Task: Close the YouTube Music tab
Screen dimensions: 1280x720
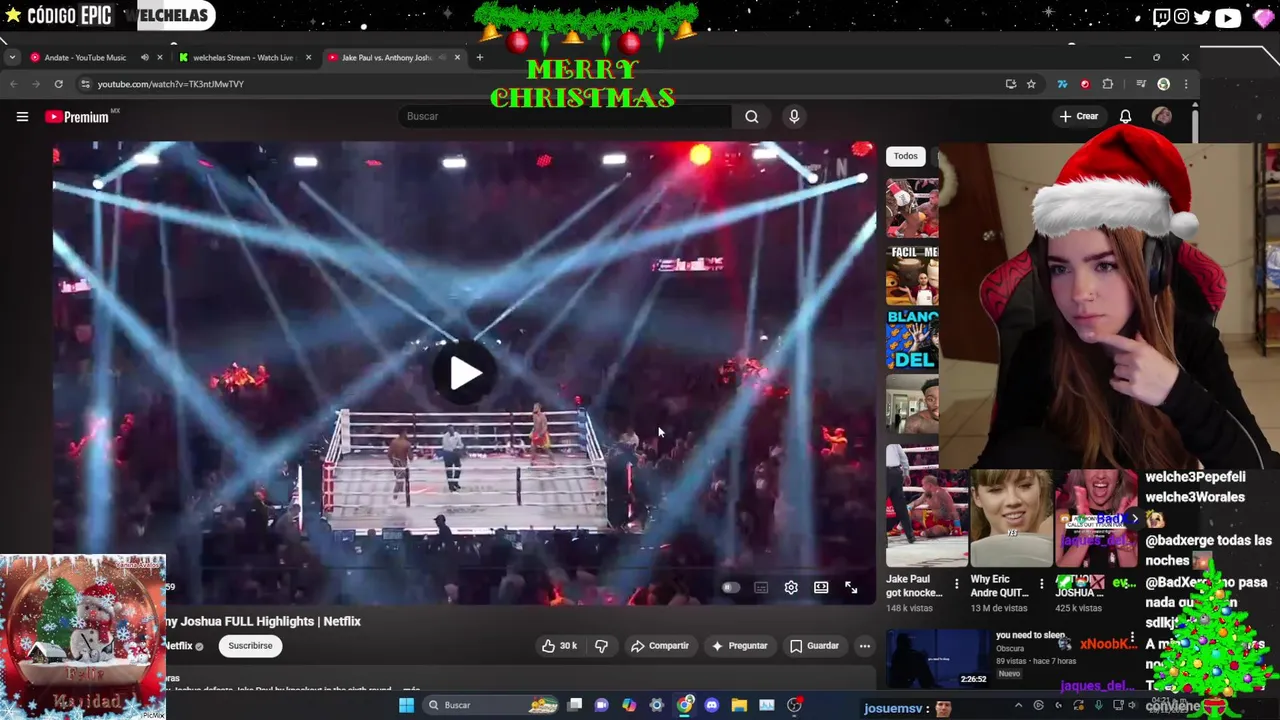Action: 159,58
